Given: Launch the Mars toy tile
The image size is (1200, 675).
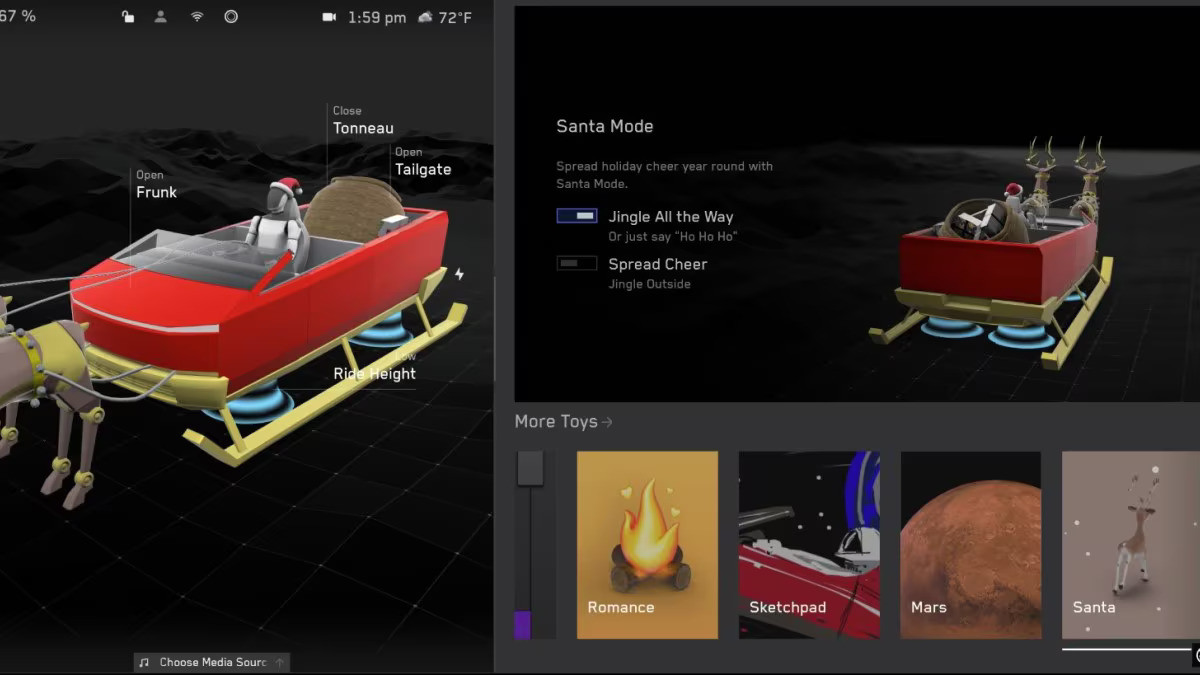Looking at the screenshot, I should (970, 545).
